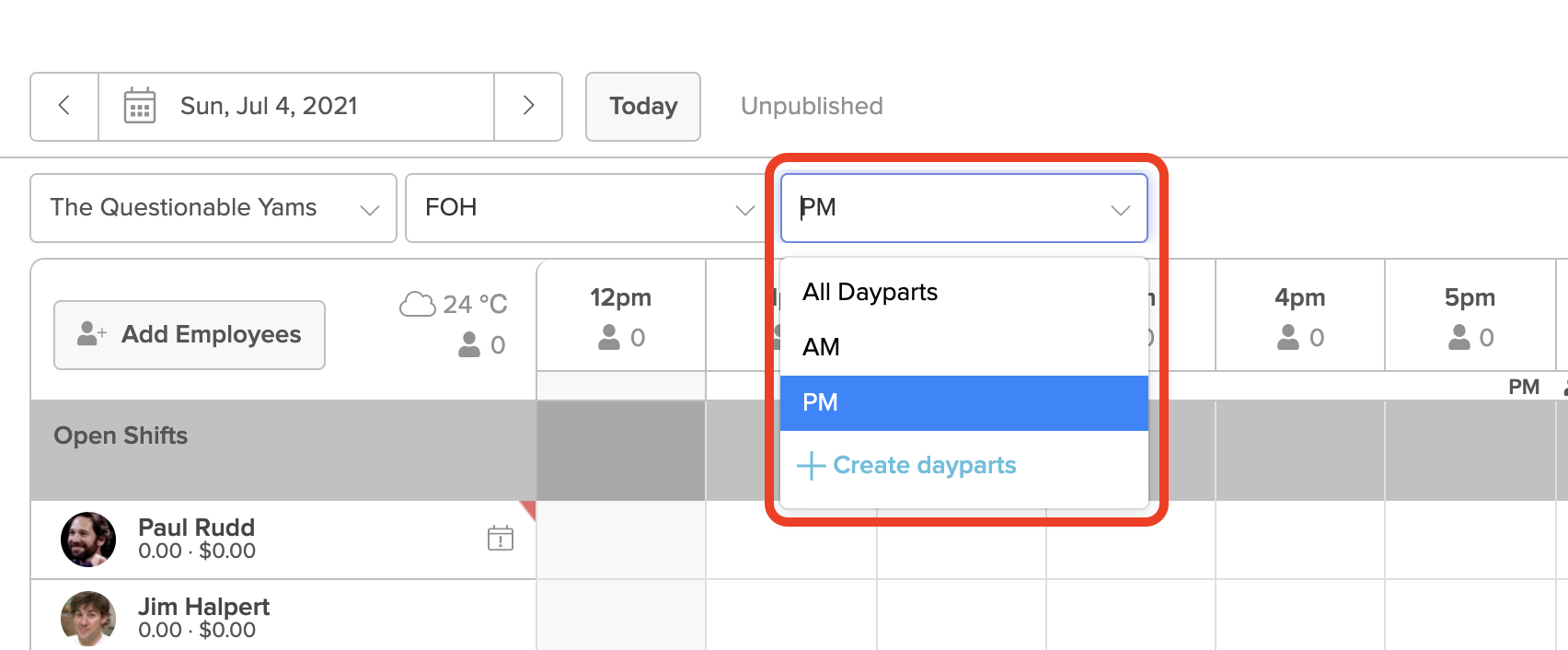Click the cloud weather icon
Viewport: 1568px width, 650px height.
(x=417, y=304)
